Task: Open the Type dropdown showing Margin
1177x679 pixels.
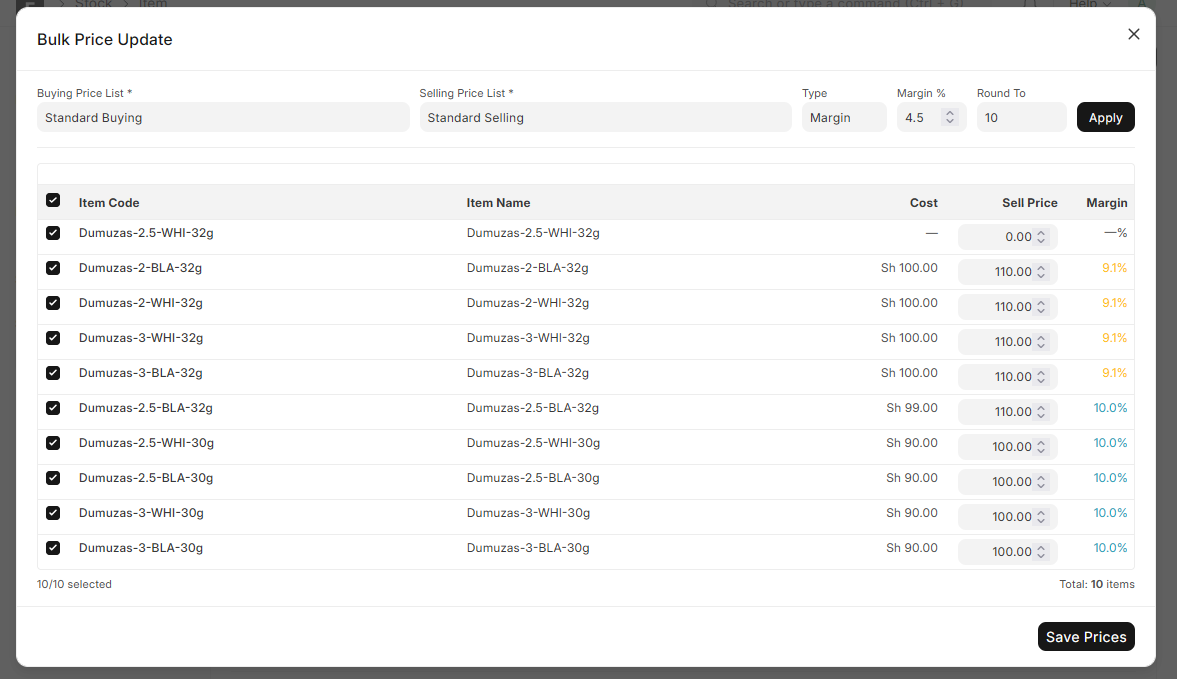Action: click(x=843, y=118)
